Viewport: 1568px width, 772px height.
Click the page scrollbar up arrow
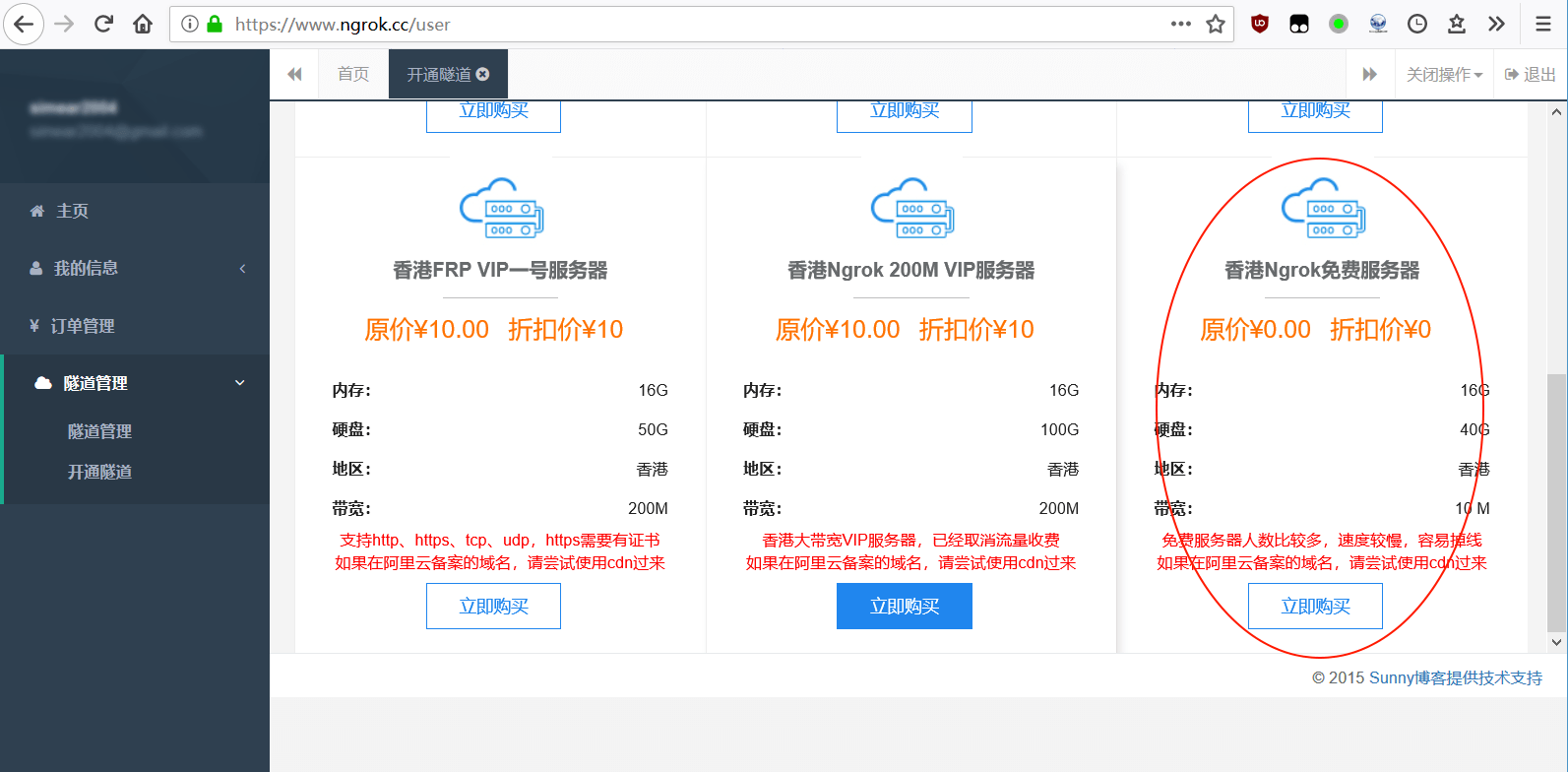point(1556,112)
